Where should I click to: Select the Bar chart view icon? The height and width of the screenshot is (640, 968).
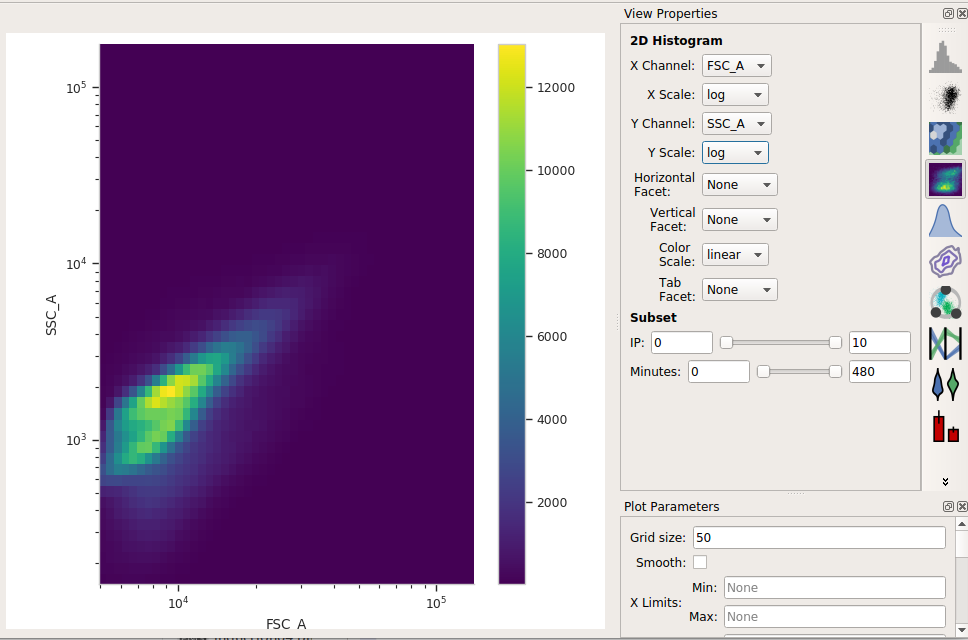click(x=945, y=426)
